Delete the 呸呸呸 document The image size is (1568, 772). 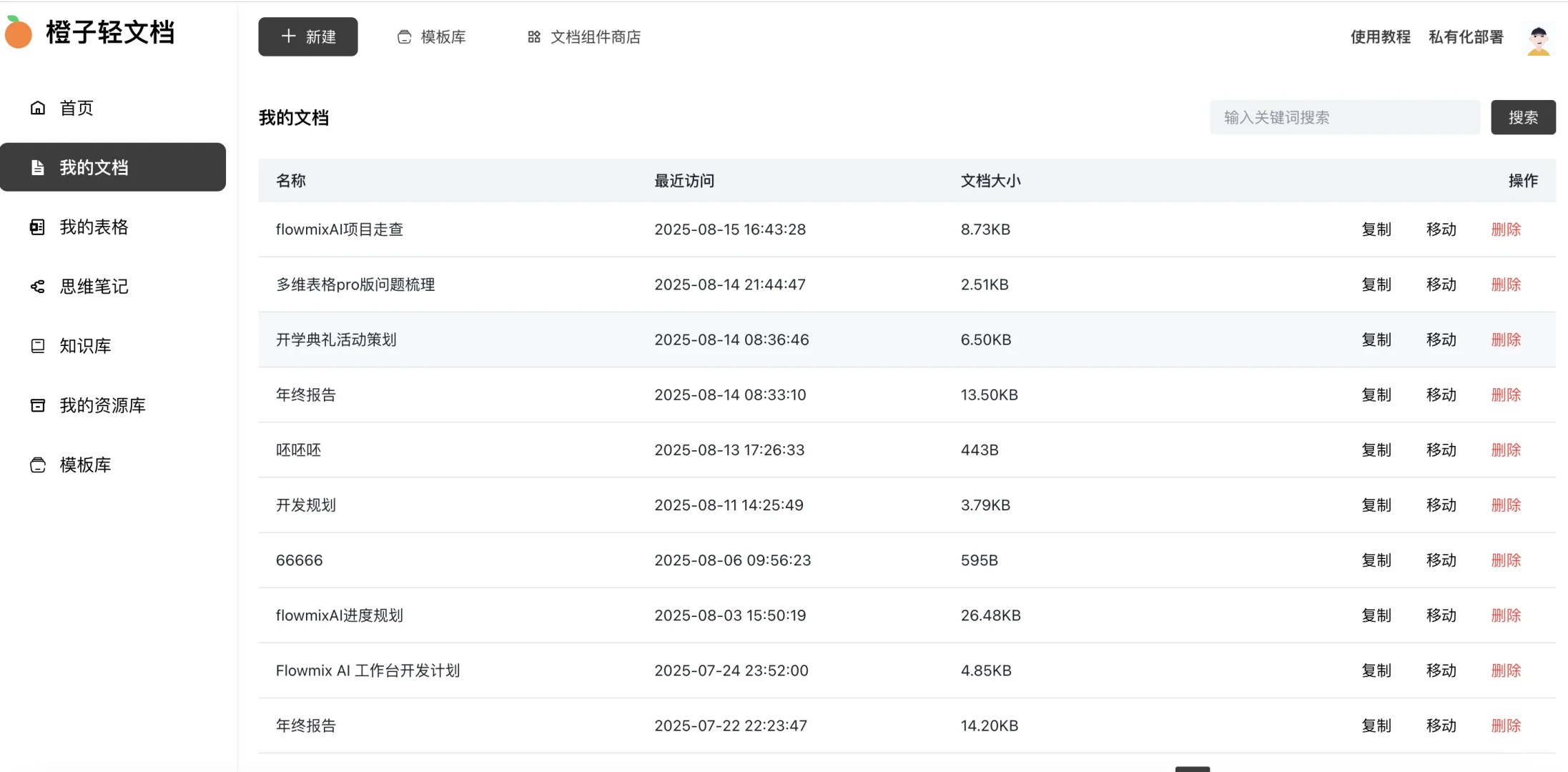(x=1507, y=450)
